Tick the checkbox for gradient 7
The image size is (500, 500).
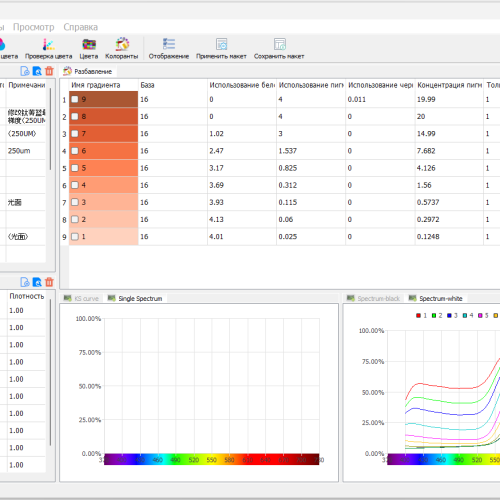pos(75,134)
